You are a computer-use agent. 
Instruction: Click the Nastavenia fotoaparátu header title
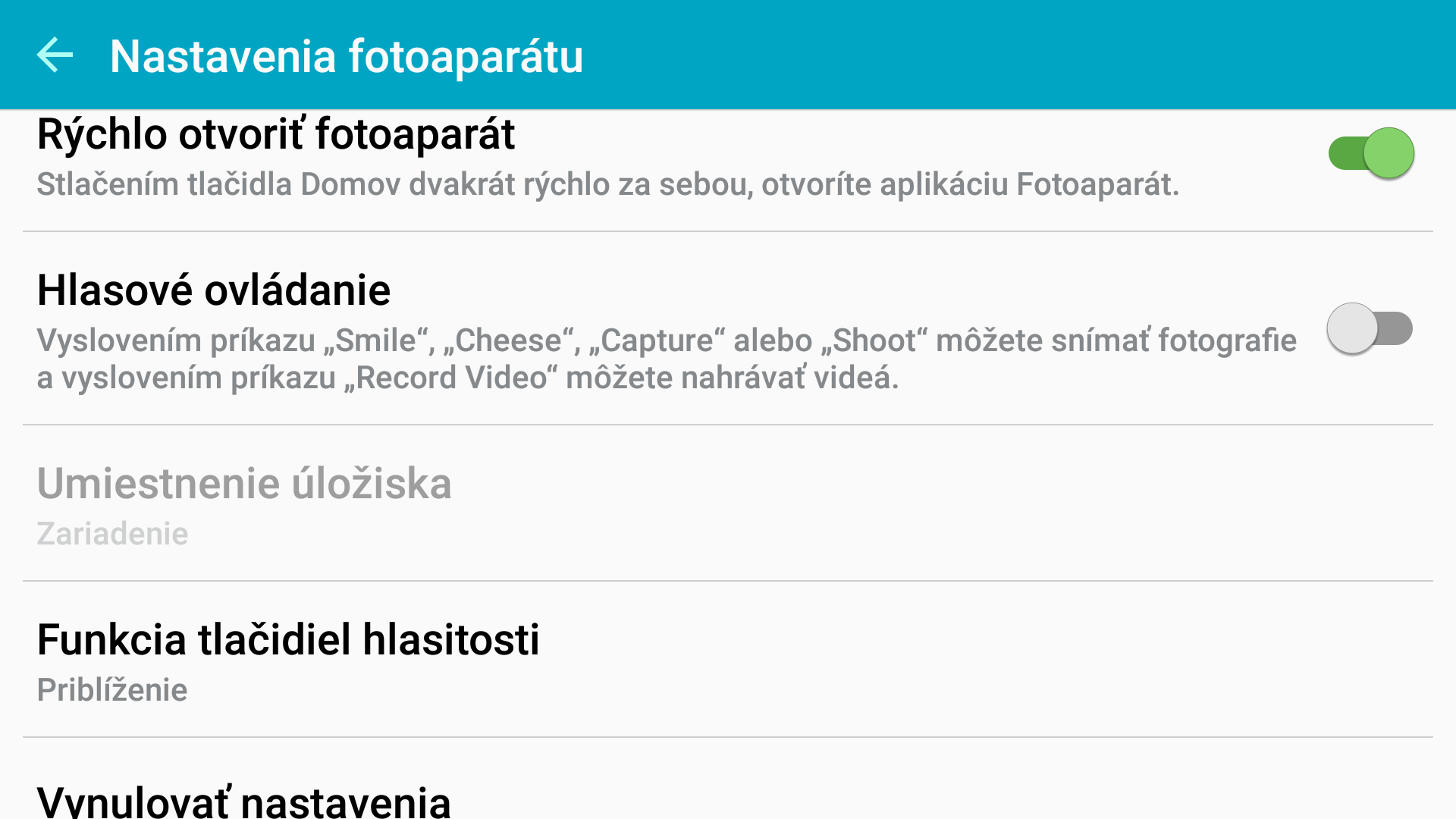347,56
